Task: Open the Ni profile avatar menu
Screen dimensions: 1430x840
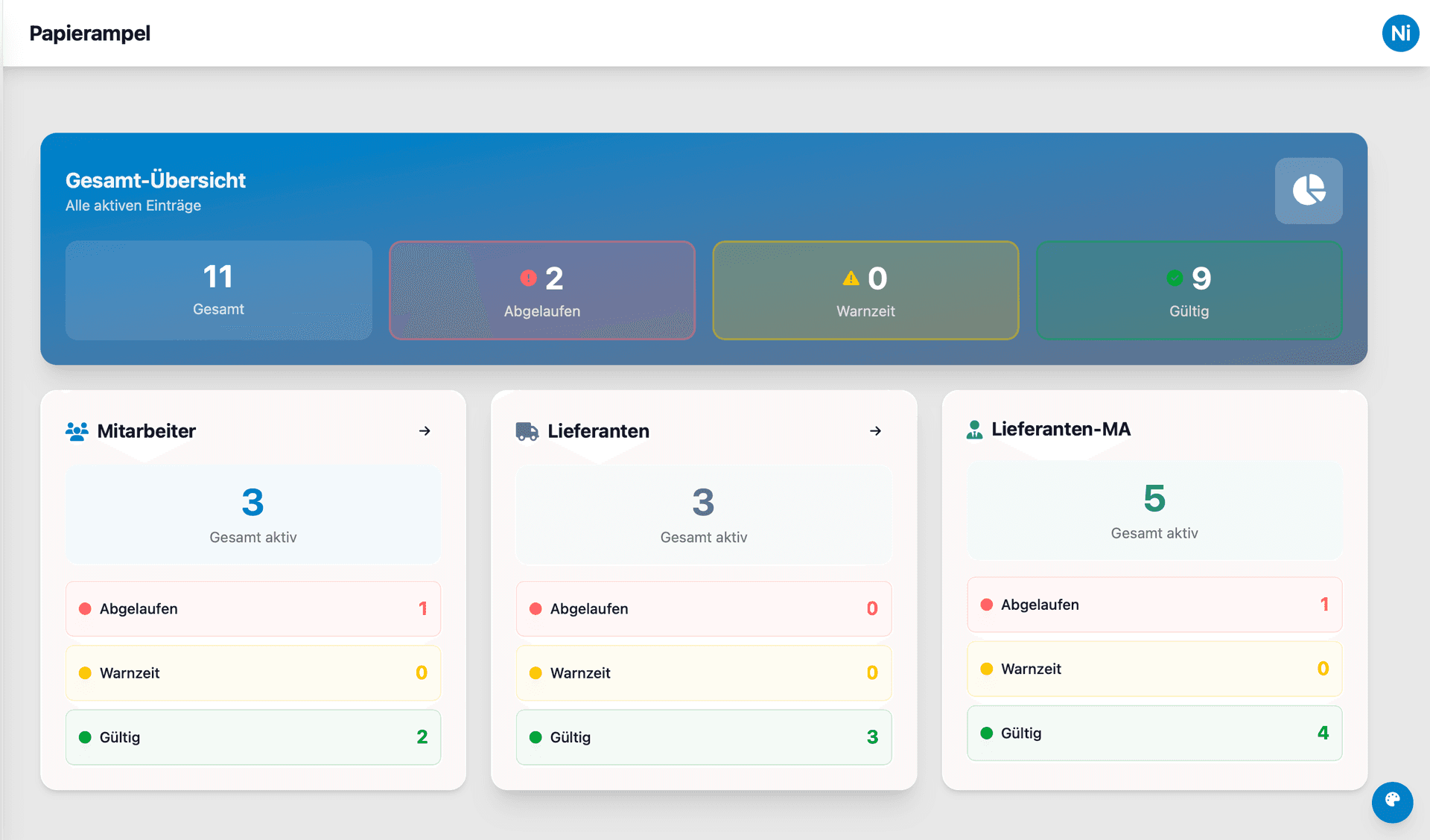Action: tap(1400, 33)
